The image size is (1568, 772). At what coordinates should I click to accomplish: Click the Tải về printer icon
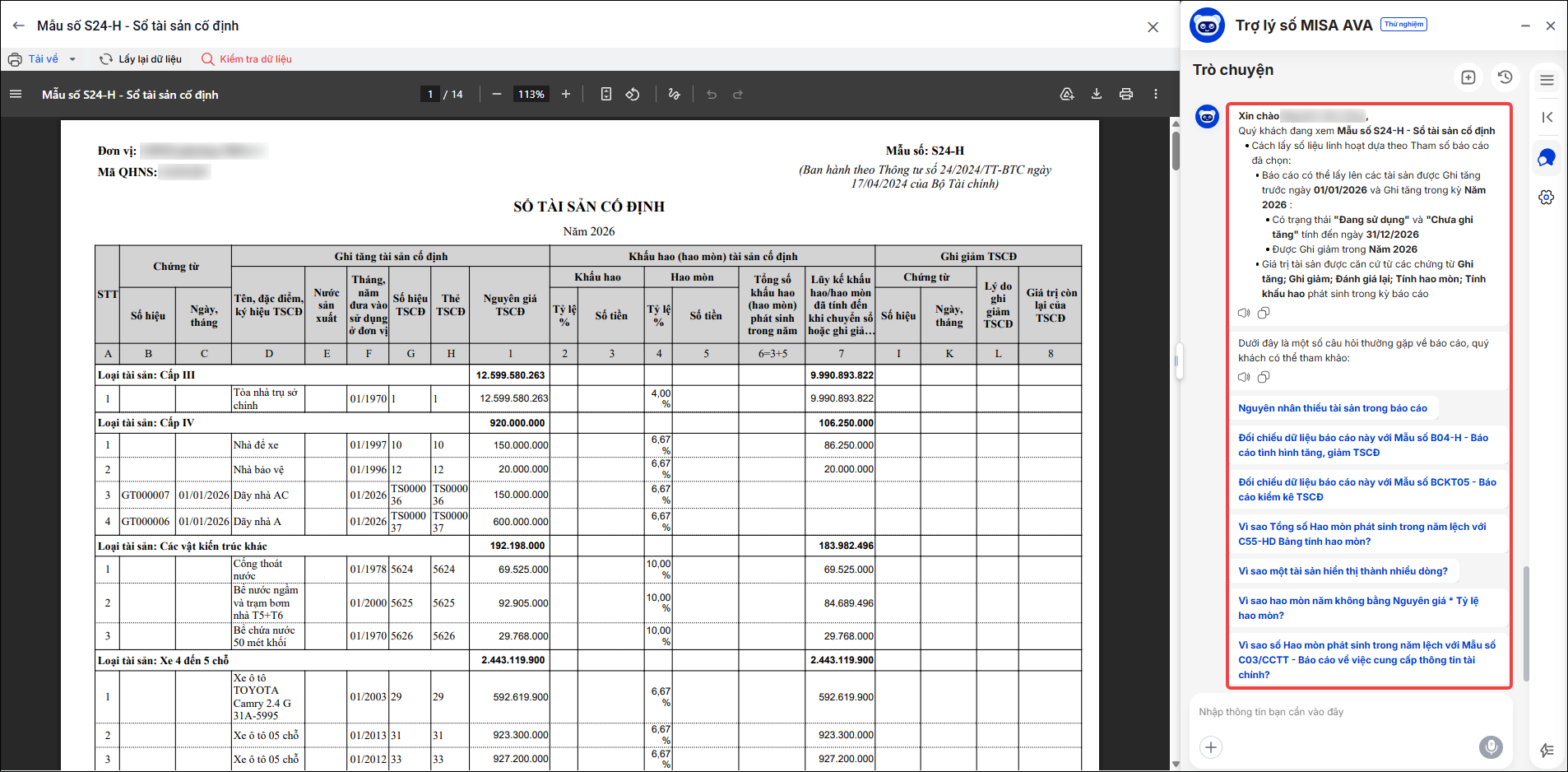tap(15, 59)
